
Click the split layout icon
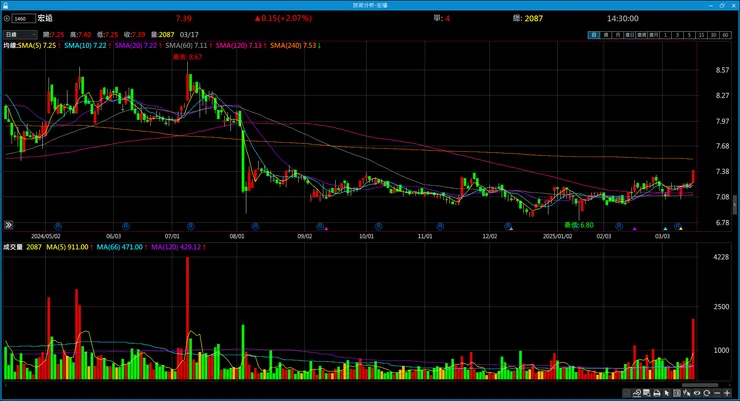tap(677, 393)
